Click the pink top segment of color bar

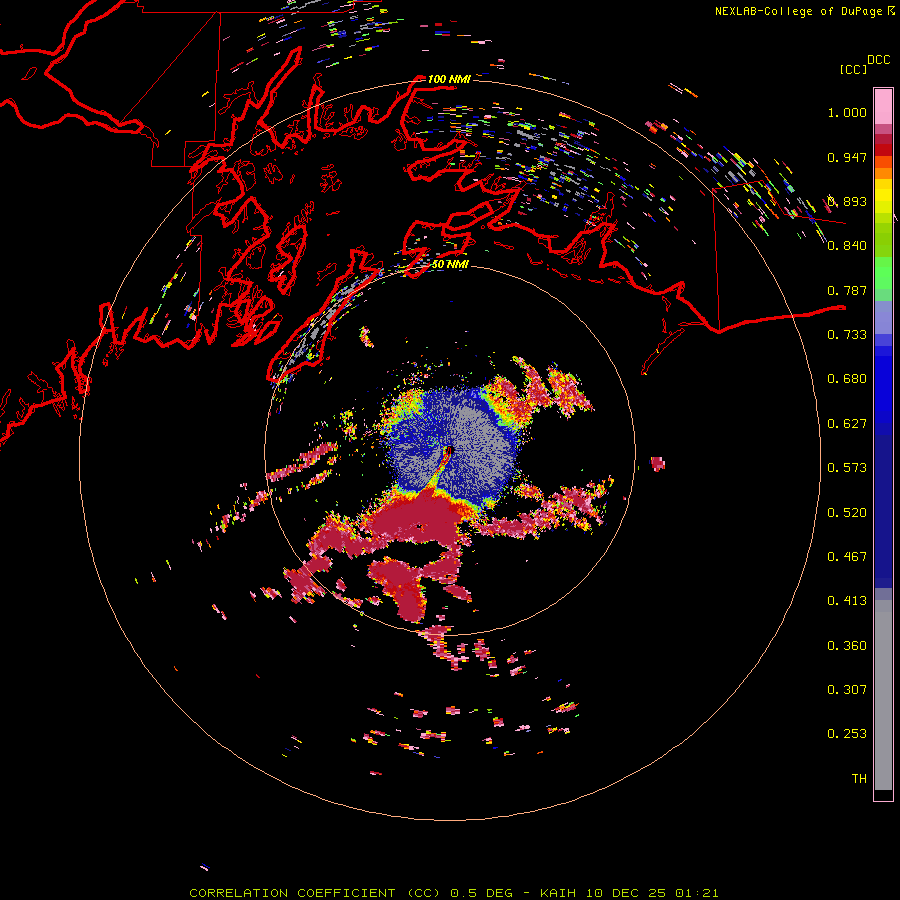coord(883,106)
